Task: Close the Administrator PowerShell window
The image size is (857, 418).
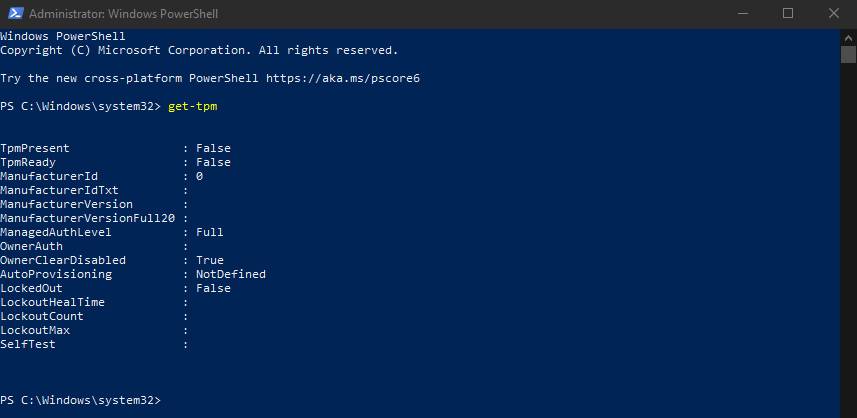Action: click(833, 14)
